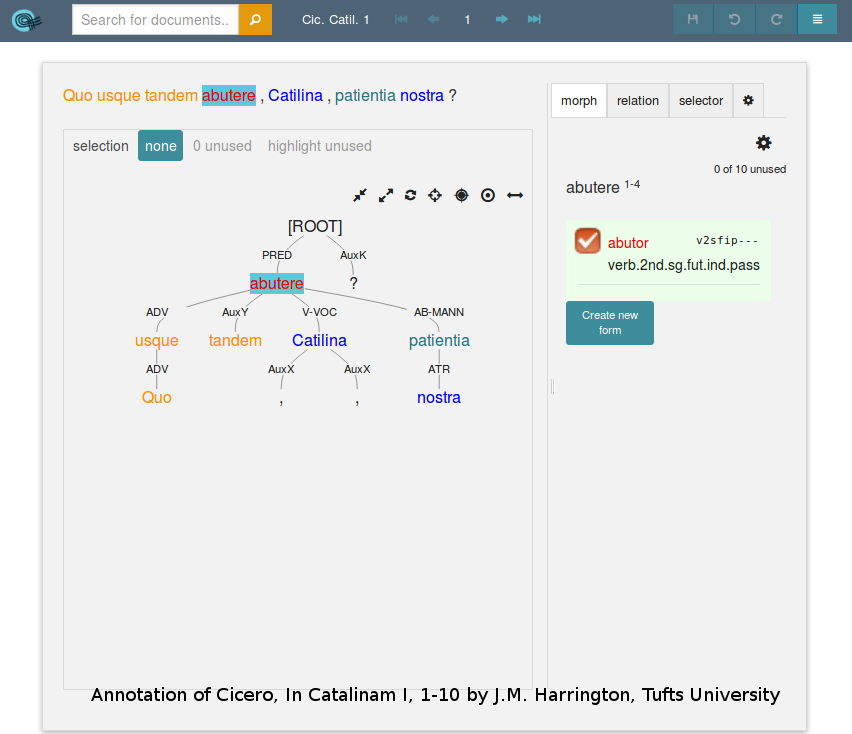Go to the next sentence arrow
This screenshot has width=852, height=734.
pos(501,19)
